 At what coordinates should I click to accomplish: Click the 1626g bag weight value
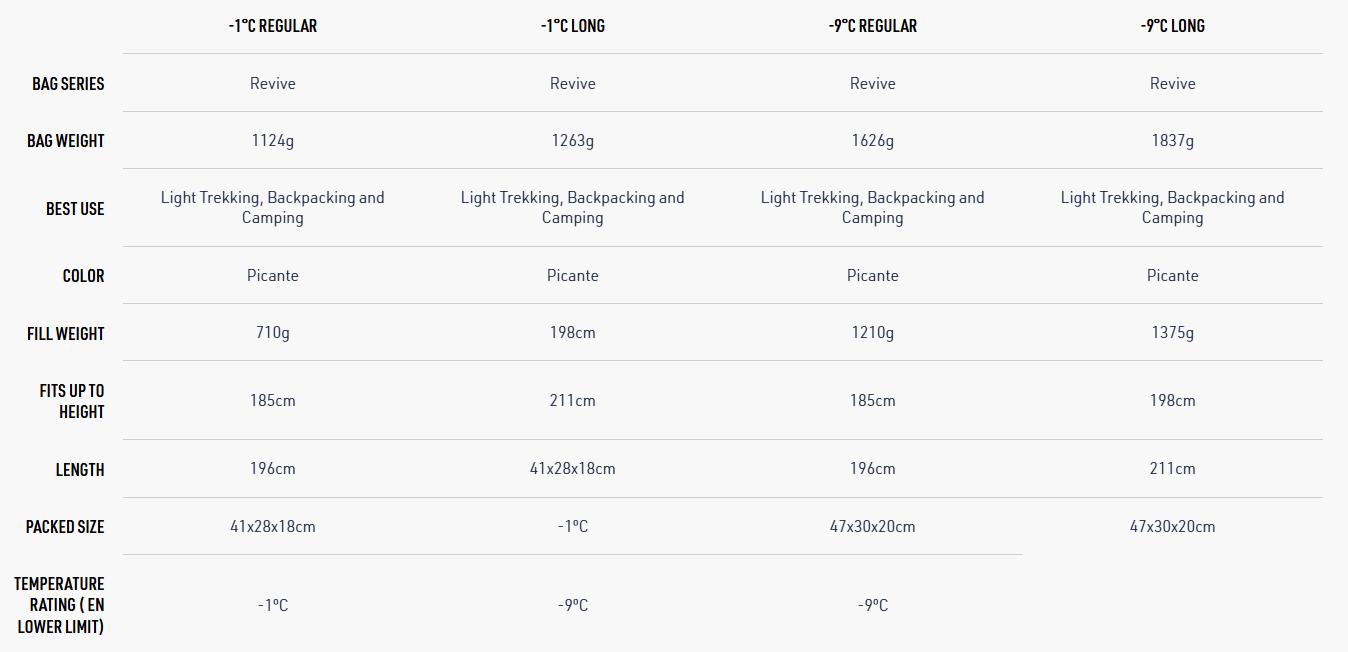[872, 141]
